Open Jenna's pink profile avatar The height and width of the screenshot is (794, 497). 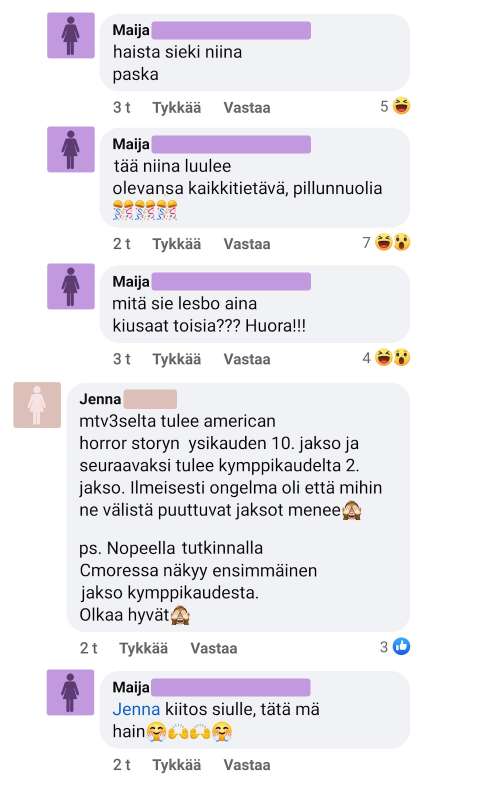37,405
